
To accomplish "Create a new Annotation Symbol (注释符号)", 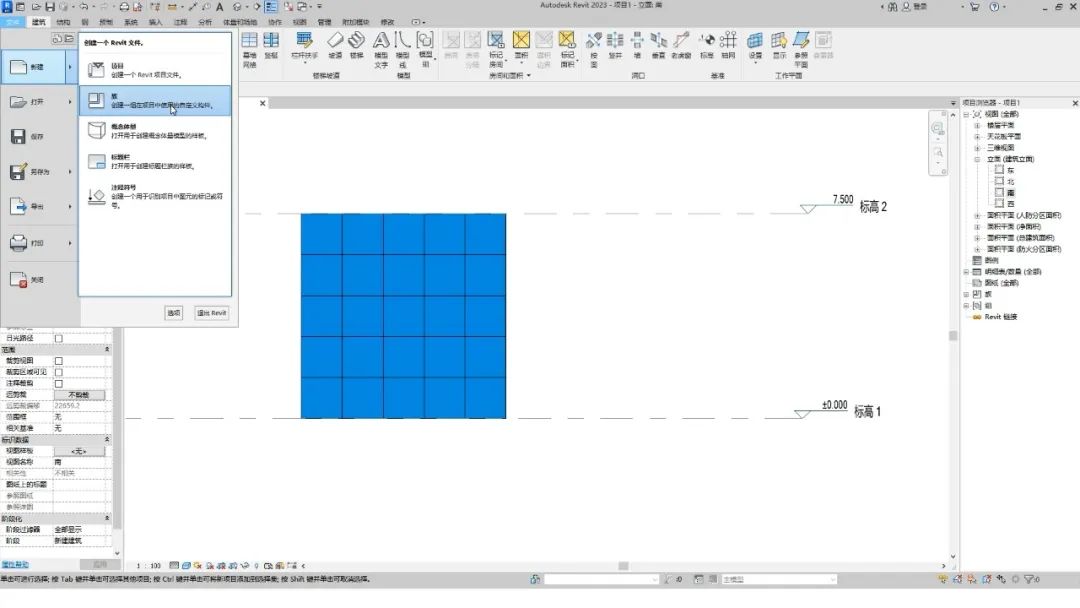I will (x=155, y=196).
